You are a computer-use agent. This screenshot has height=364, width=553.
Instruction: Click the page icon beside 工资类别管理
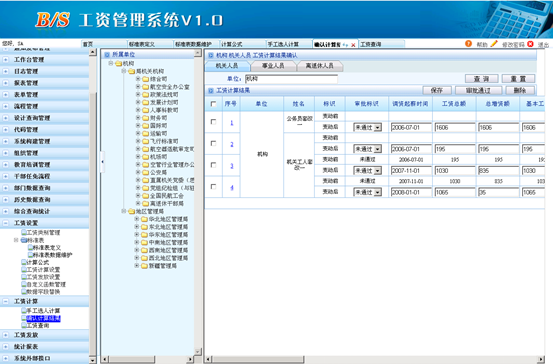click(24, 232)
